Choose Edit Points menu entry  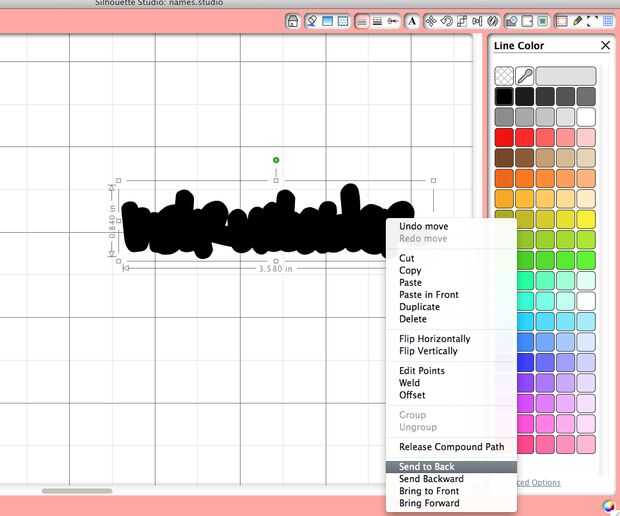tap(422, 371)
